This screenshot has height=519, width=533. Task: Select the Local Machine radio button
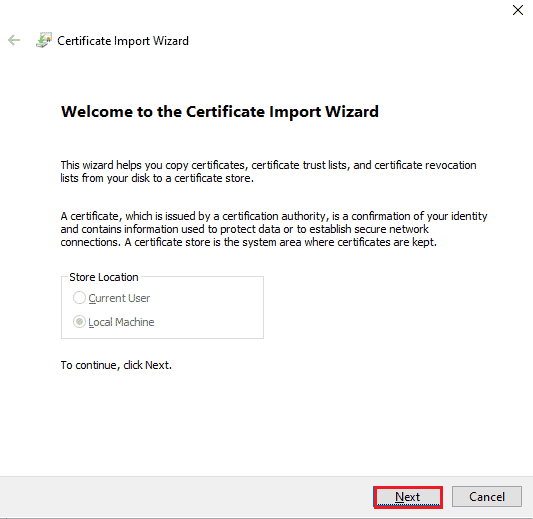(x=79, y=322)
